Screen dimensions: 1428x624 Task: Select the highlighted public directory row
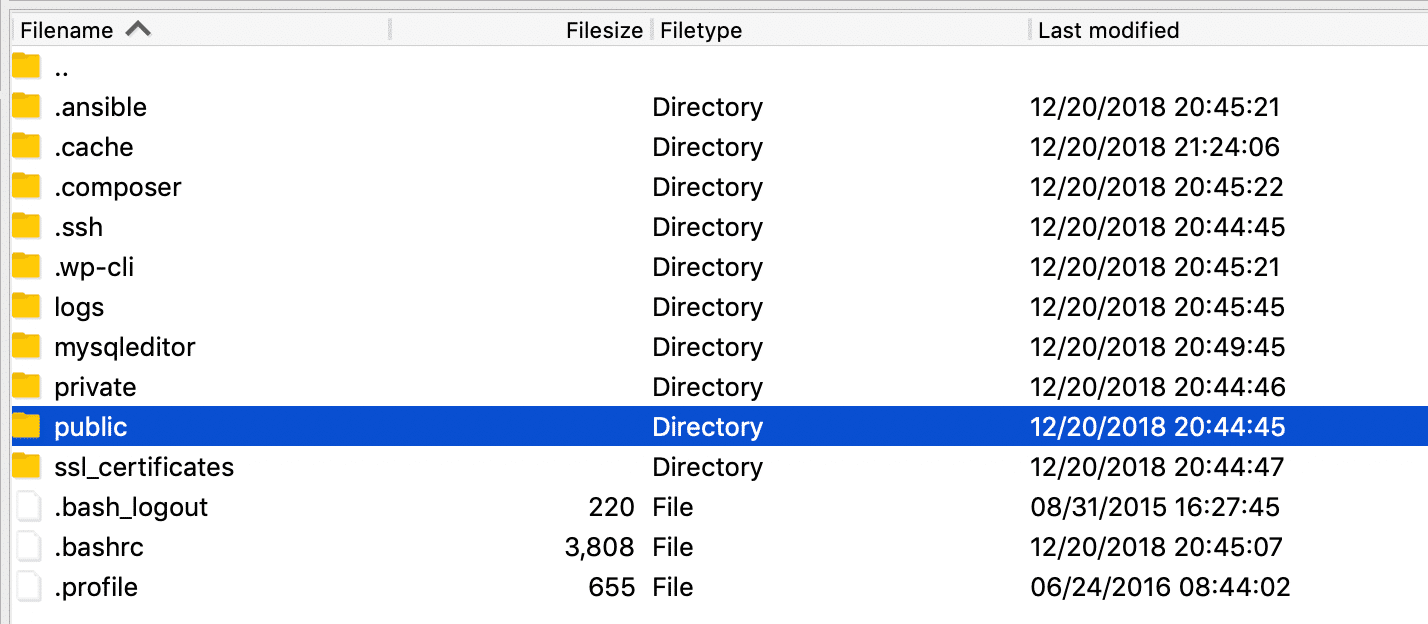point(300,426)
